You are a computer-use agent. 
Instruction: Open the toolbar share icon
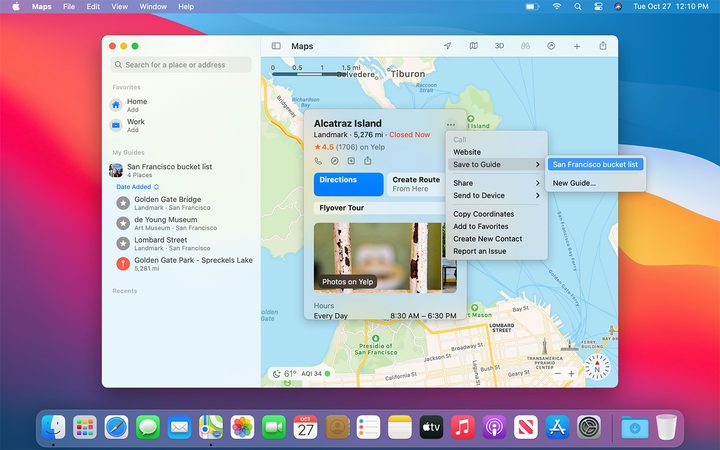603,45
